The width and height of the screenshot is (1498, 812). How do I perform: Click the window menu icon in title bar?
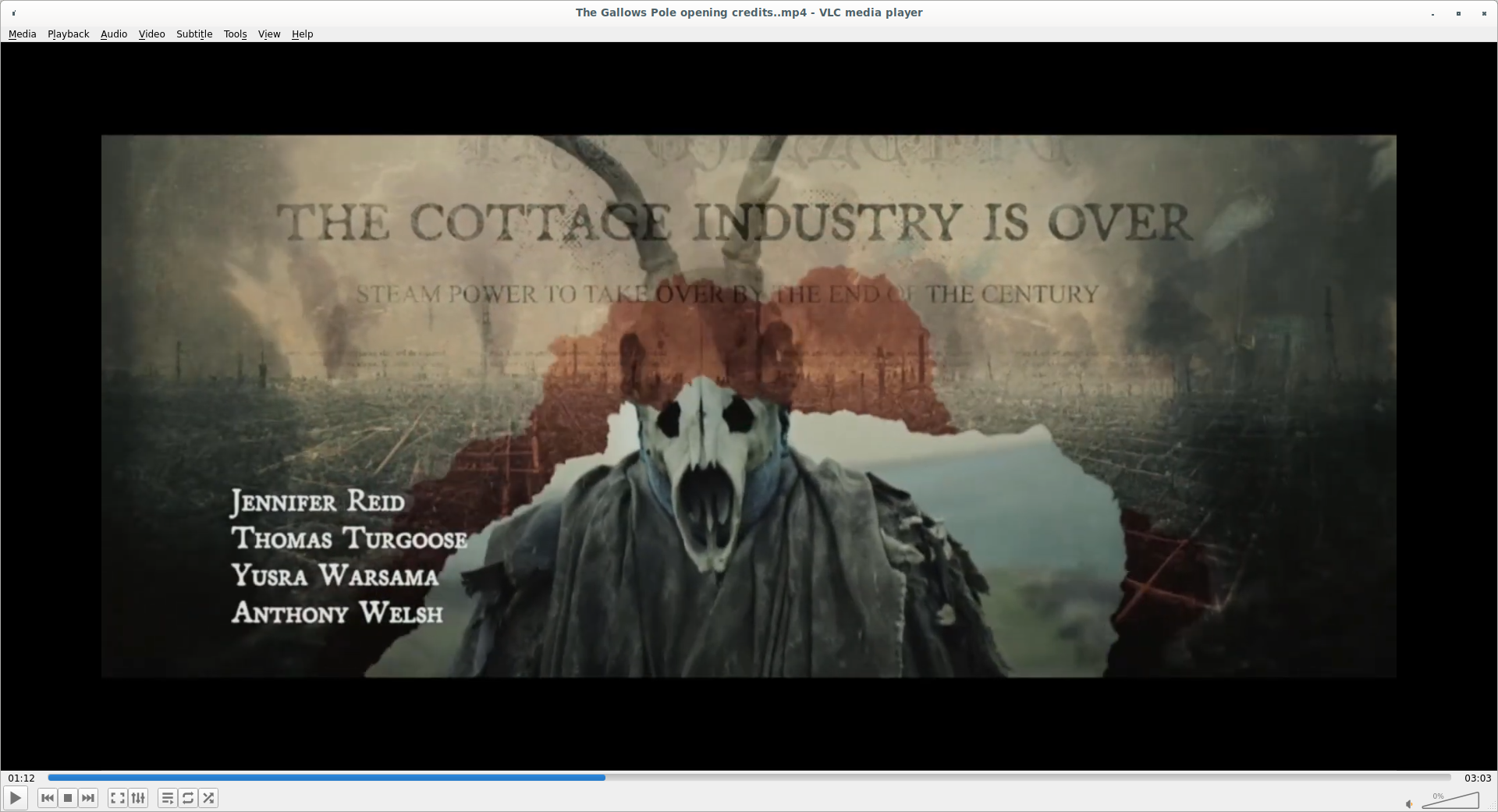tap(14, 13)
